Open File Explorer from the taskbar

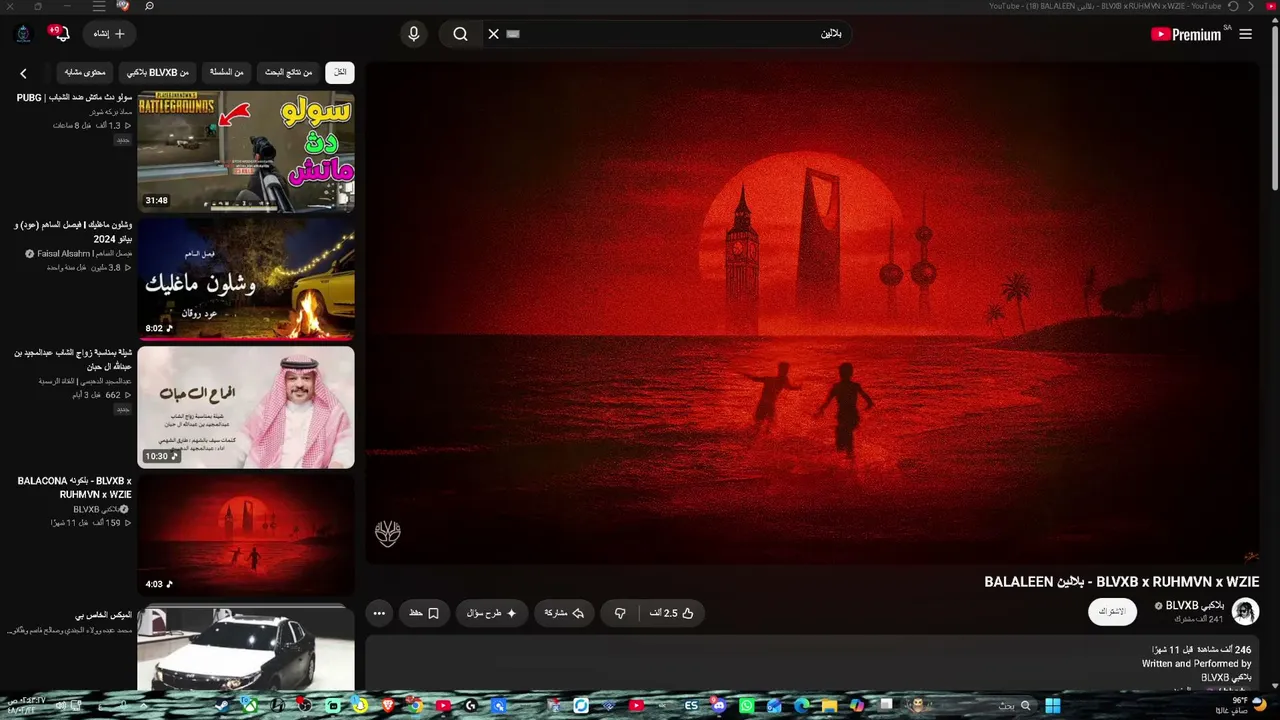[x=830, y=706]
